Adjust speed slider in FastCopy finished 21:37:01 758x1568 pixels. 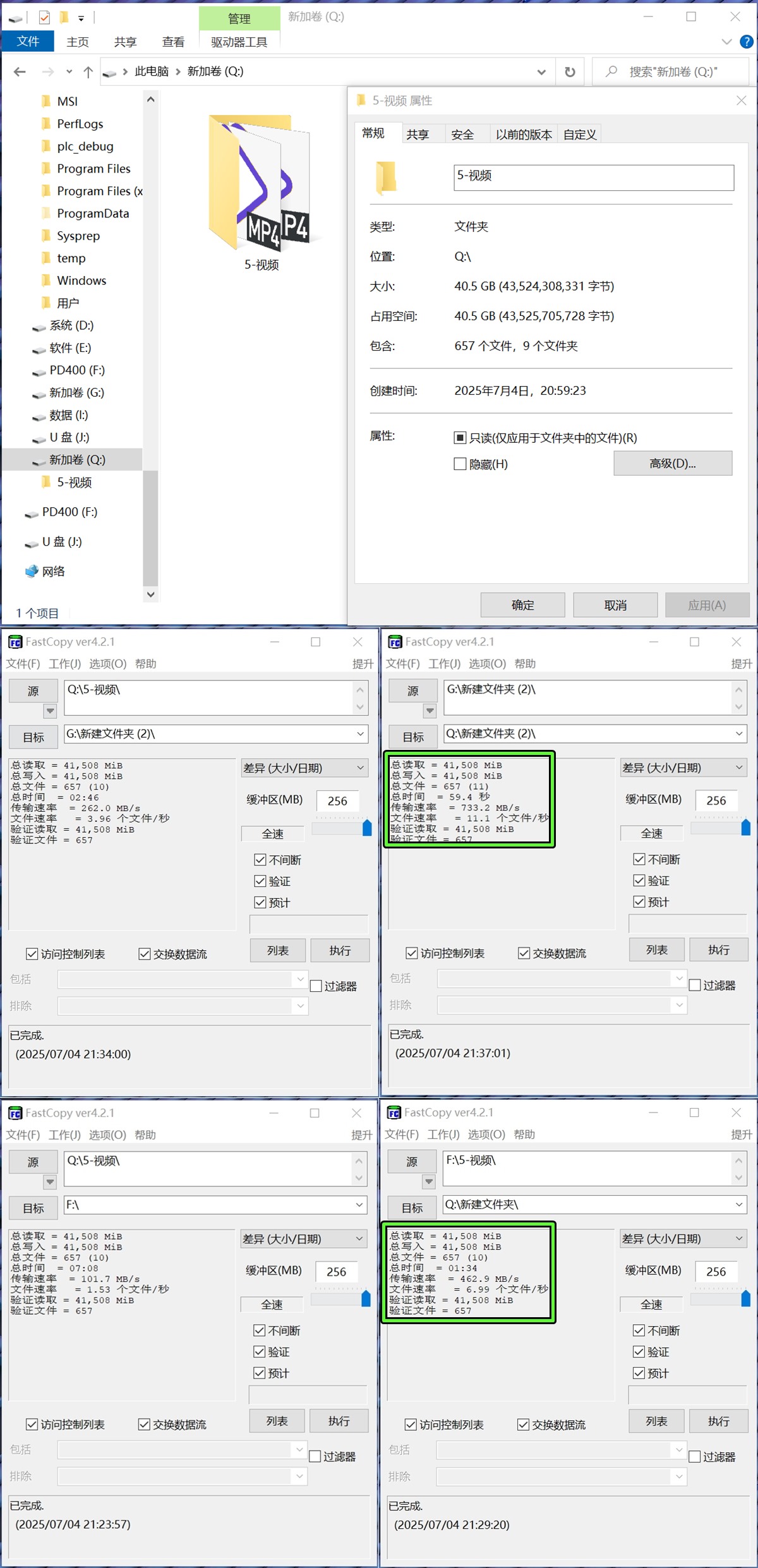click(x=746, y=827)
